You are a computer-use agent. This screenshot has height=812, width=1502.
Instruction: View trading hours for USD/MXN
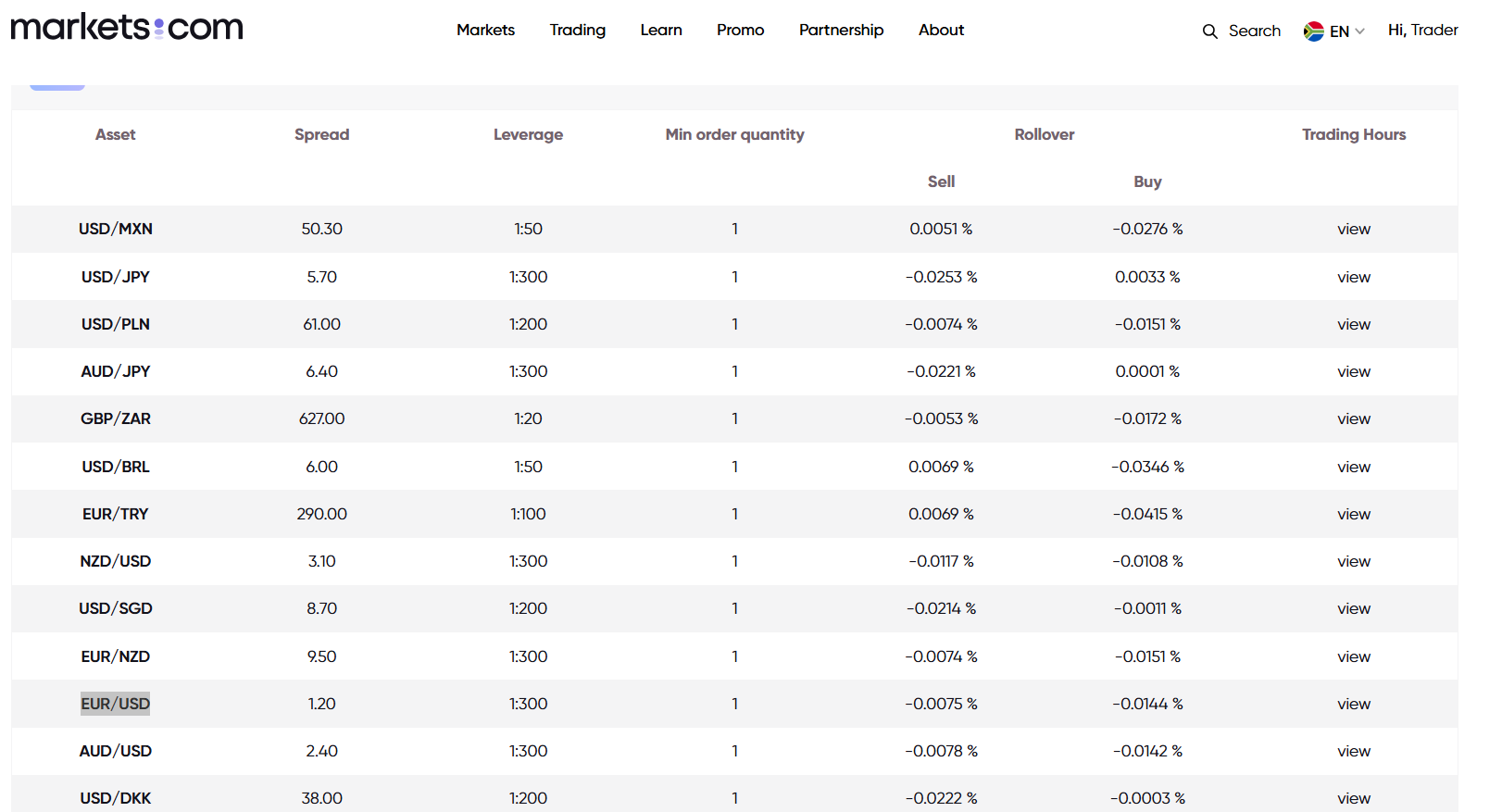point(1353,230)
